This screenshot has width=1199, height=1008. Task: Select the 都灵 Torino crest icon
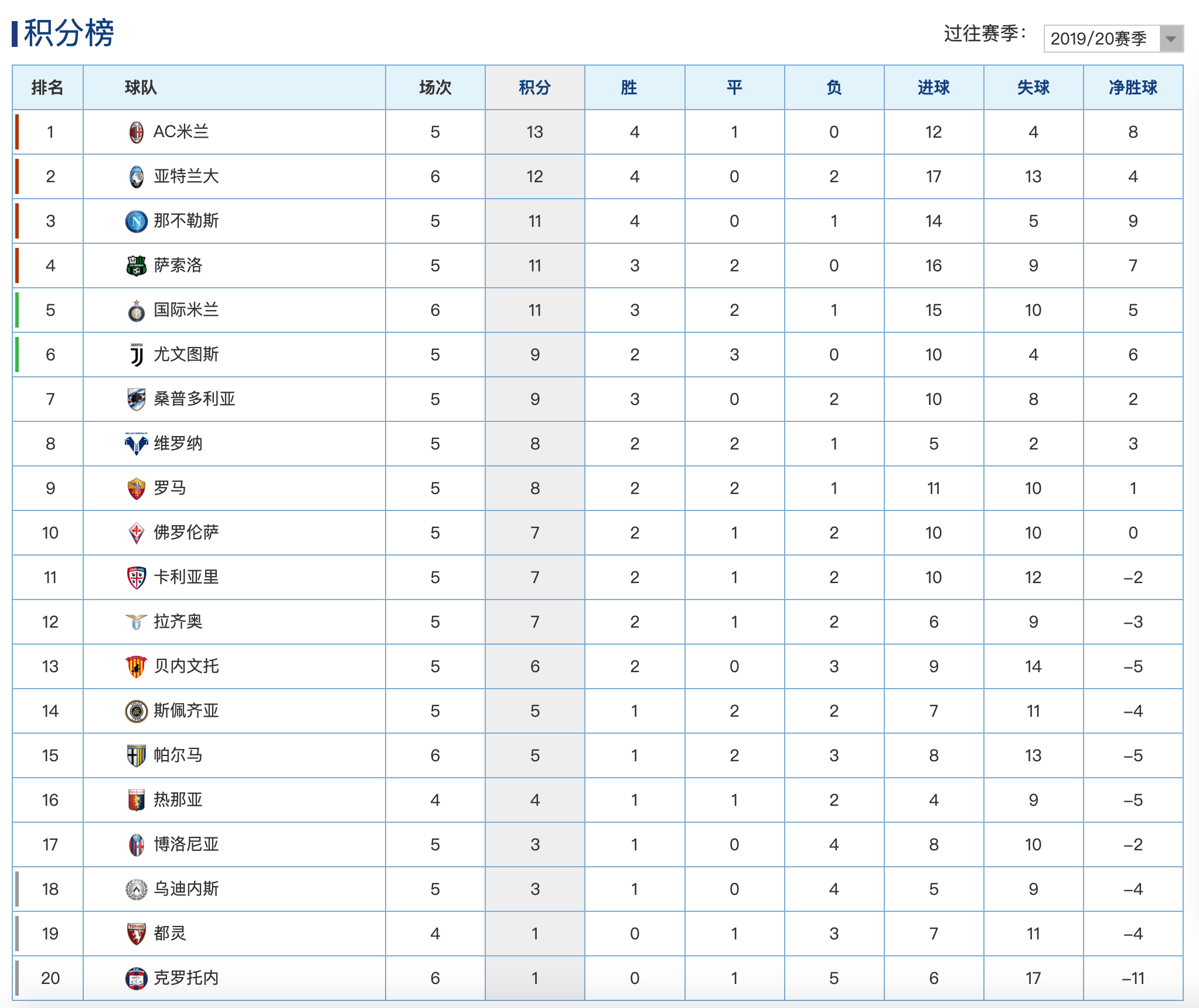[136, 934]
